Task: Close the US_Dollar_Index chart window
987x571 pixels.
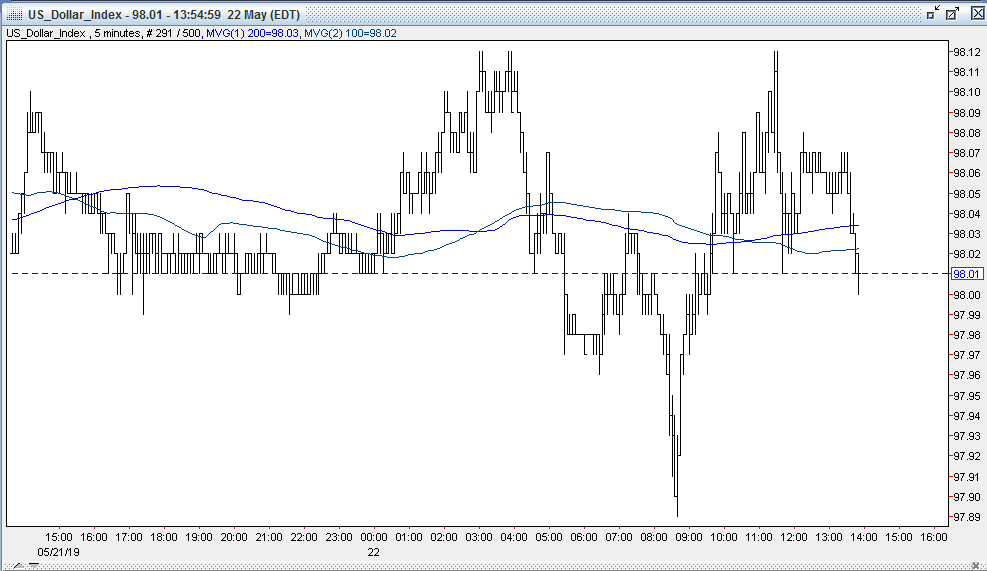Action: [x=978, y=13]
